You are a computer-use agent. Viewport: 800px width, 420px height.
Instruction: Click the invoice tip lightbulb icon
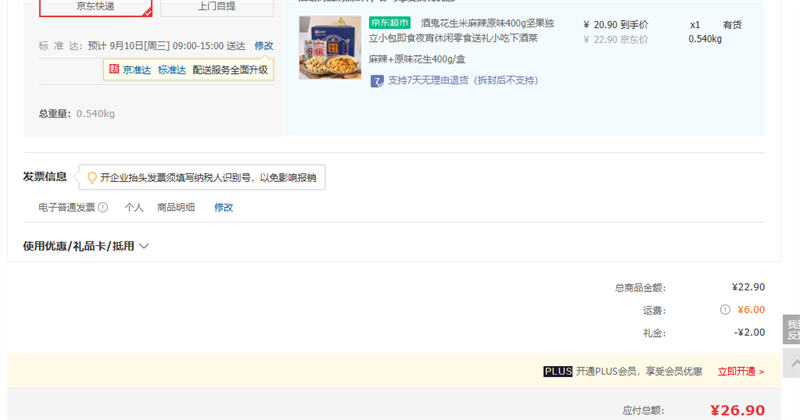[92, 178]
